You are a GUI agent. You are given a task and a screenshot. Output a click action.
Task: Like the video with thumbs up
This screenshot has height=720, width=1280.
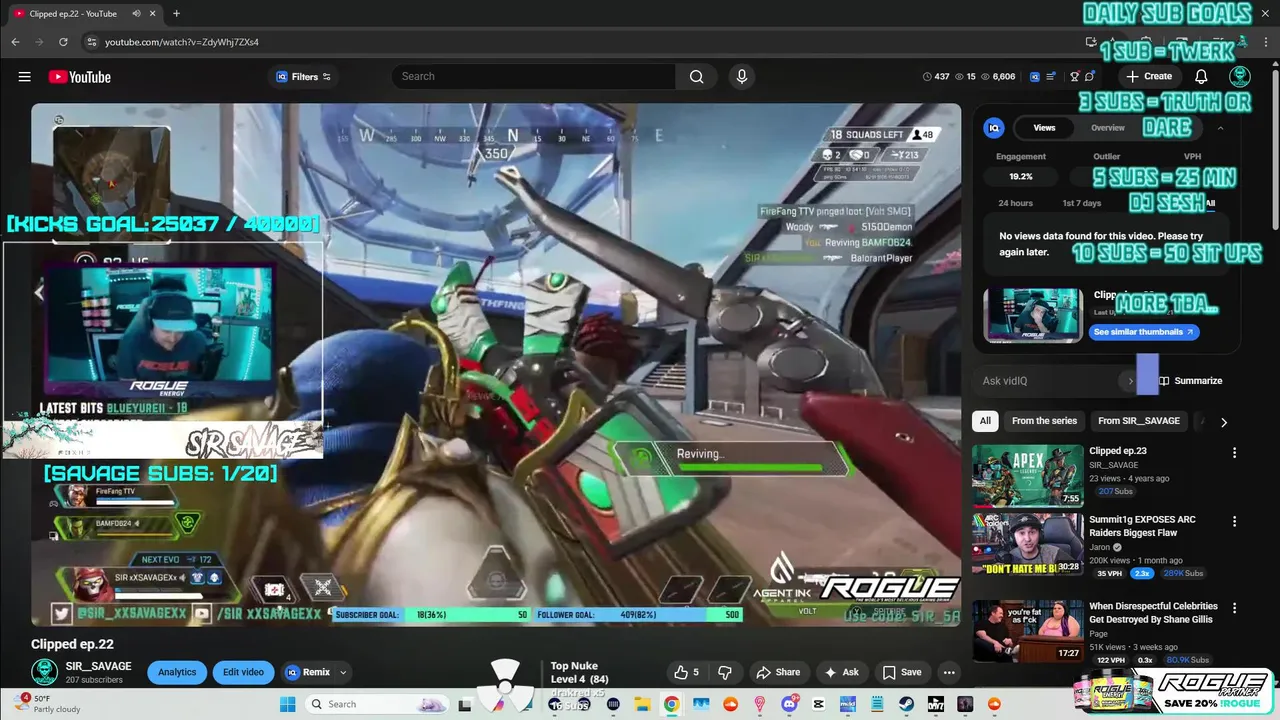coord(687,672)
